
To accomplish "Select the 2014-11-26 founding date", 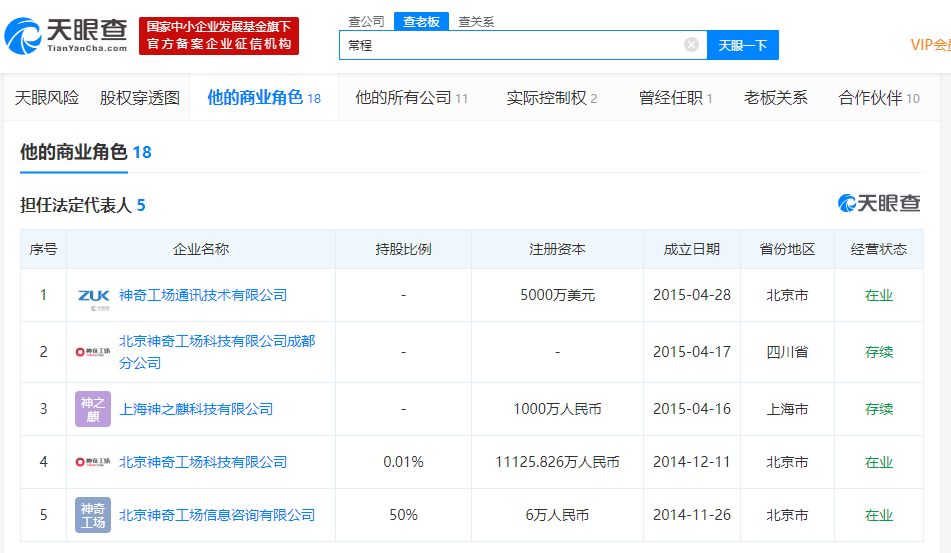I will (691, 515).
